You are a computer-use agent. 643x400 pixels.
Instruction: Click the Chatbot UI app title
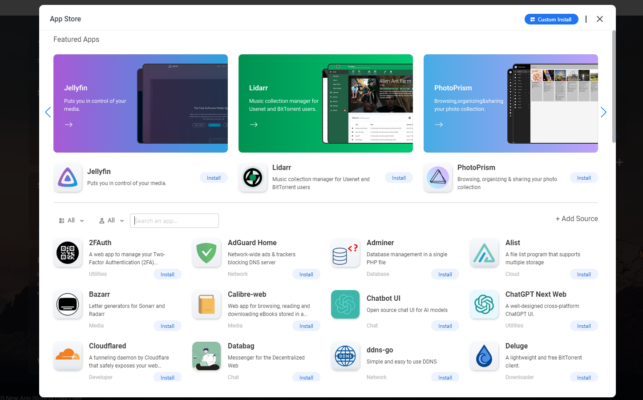click(x=383, y=298)
